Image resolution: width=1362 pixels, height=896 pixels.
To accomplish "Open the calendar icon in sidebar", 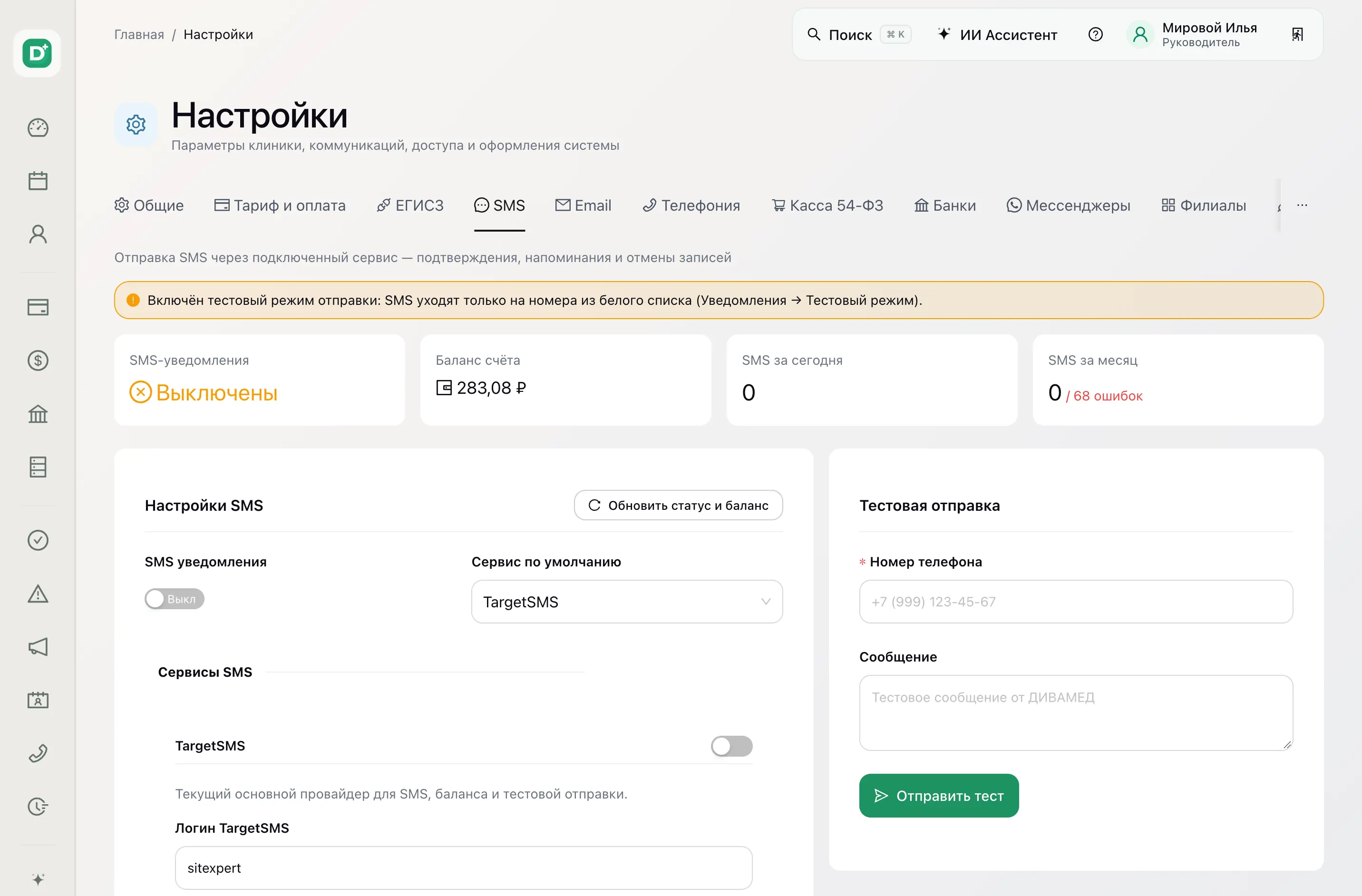I will (x=38, y=181).
